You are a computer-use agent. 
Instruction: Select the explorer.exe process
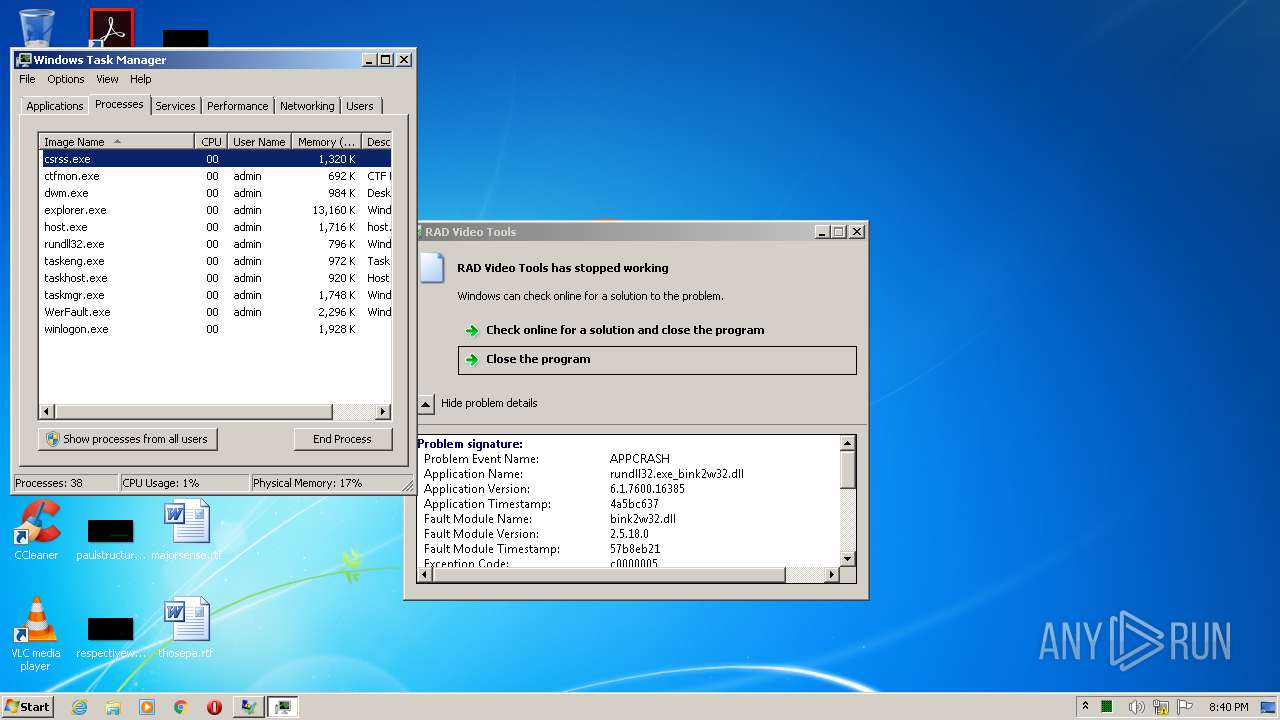point(215,210)
